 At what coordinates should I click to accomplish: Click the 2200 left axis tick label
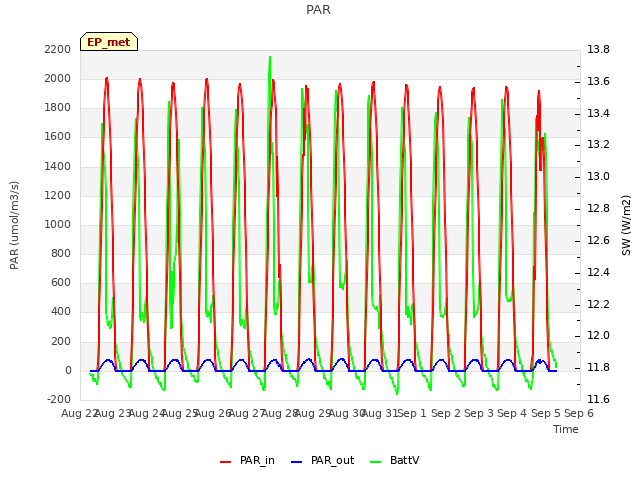tap(58, 49)
